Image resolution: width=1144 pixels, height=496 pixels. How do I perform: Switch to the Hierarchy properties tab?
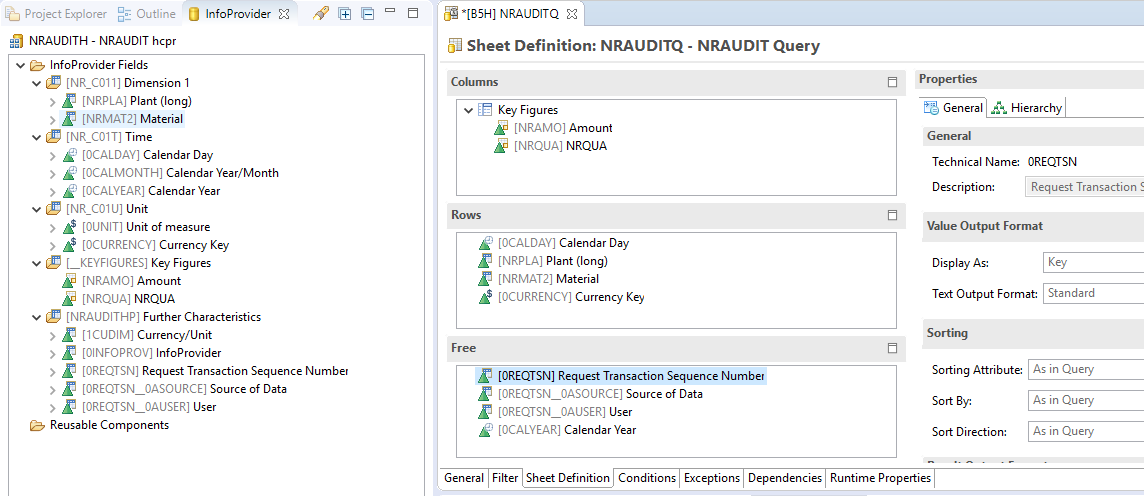click(x=1027, y=108)
